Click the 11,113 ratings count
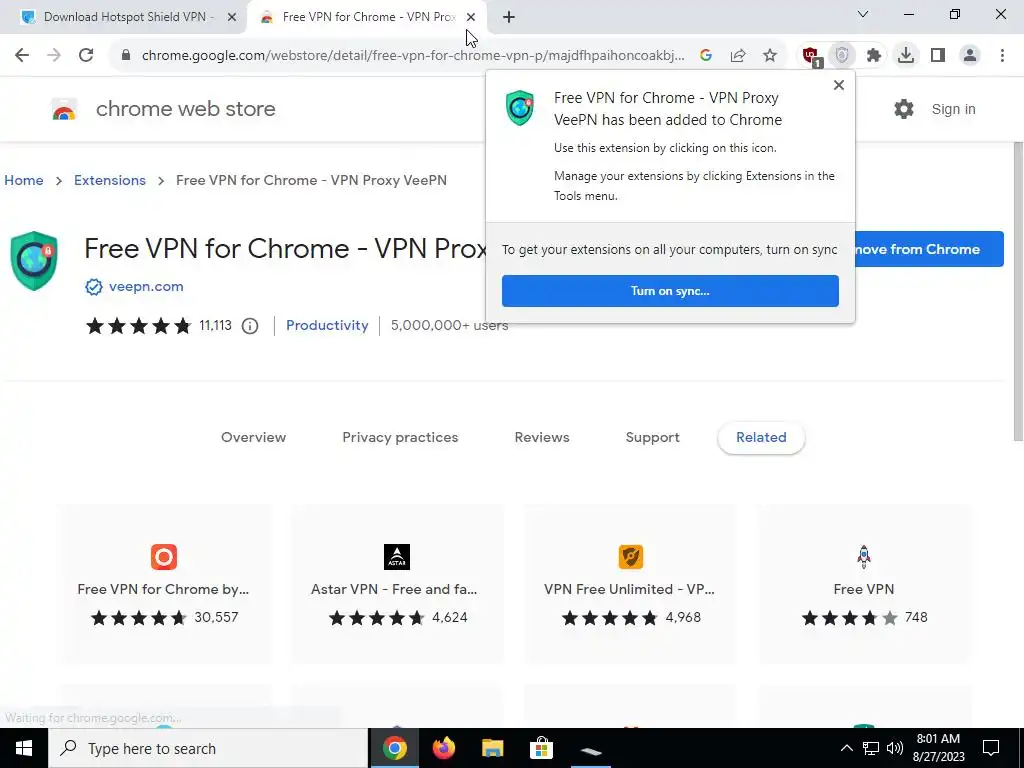The width and height of the screenshot is (1024, 768). [x=216, y=325]
